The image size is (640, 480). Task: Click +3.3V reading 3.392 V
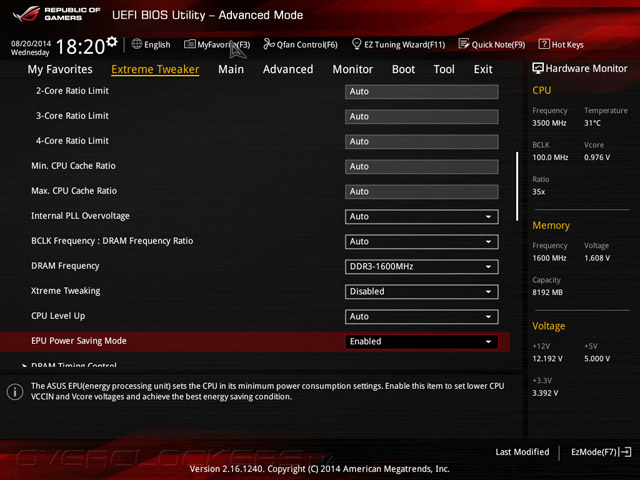tap(545, 393)
